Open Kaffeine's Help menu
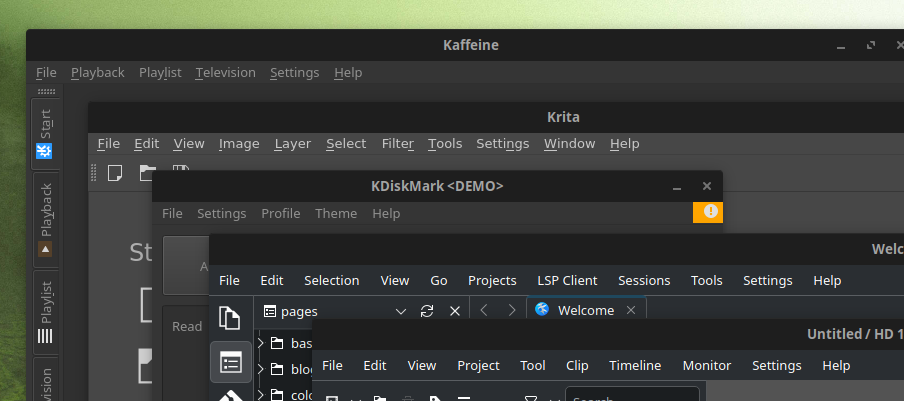The width and height of the screenshot is (904, 401). pos(348,73)
